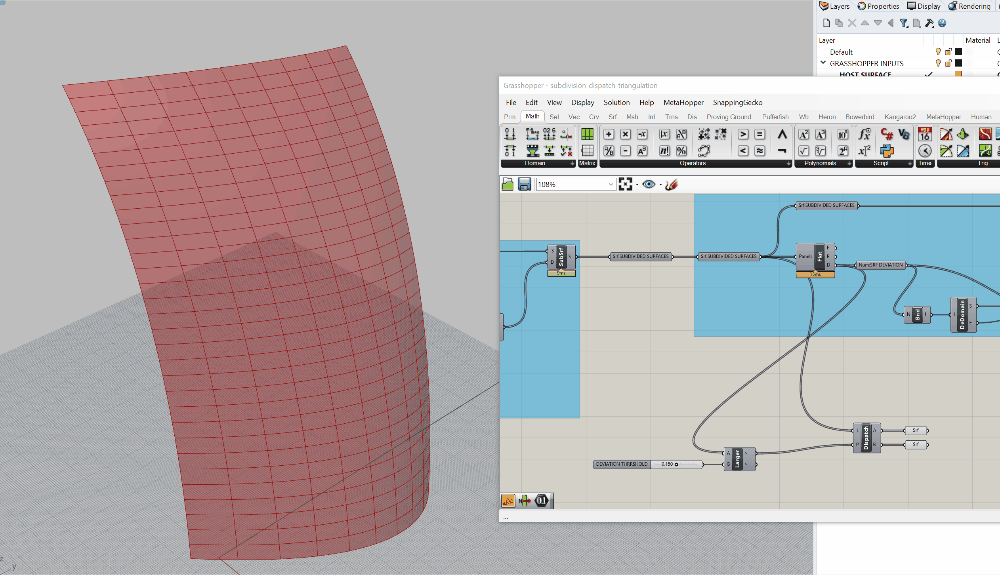Click the Zoom Extents canvas icon
Screen dimensions: 1000x575
coord(627,184)
